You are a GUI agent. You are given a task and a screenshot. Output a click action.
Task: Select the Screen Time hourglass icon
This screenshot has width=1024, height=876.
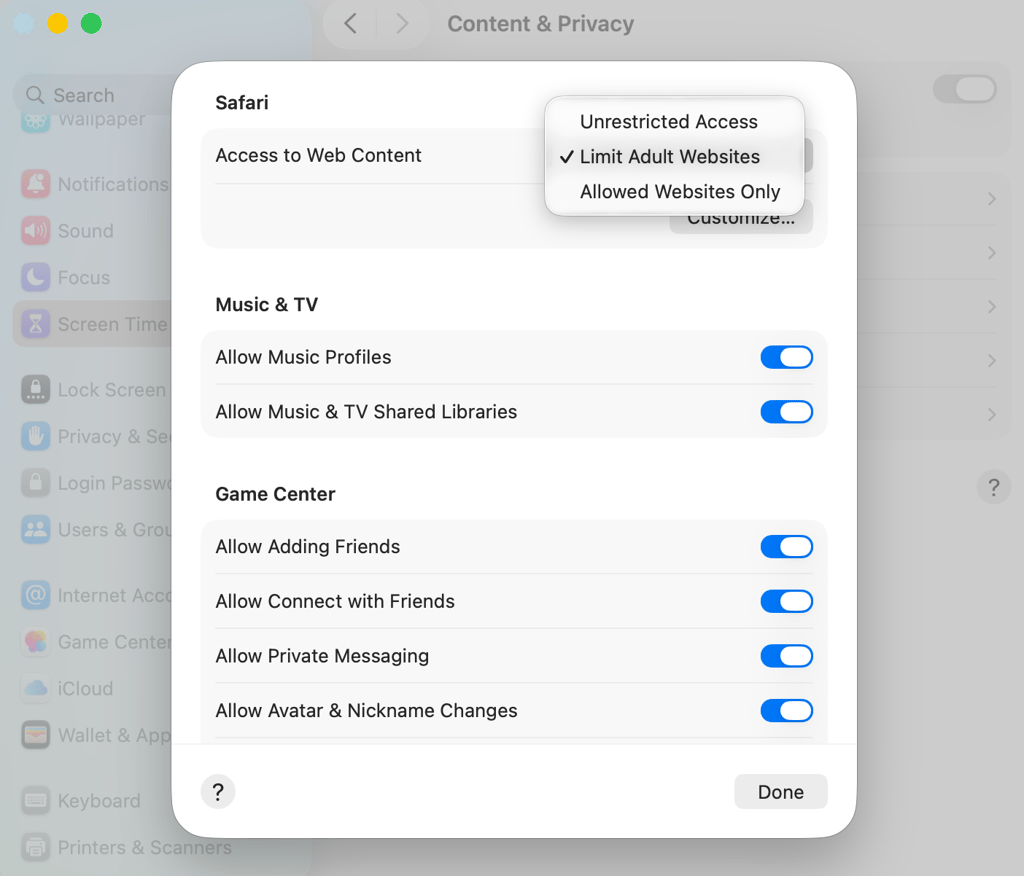point(35,324)
